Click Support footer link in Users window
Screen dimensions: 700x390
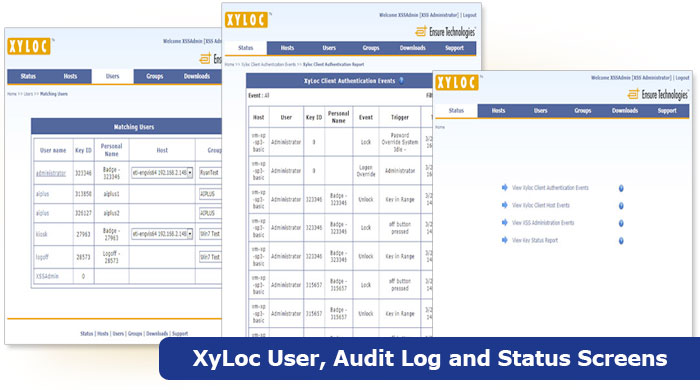180,333
